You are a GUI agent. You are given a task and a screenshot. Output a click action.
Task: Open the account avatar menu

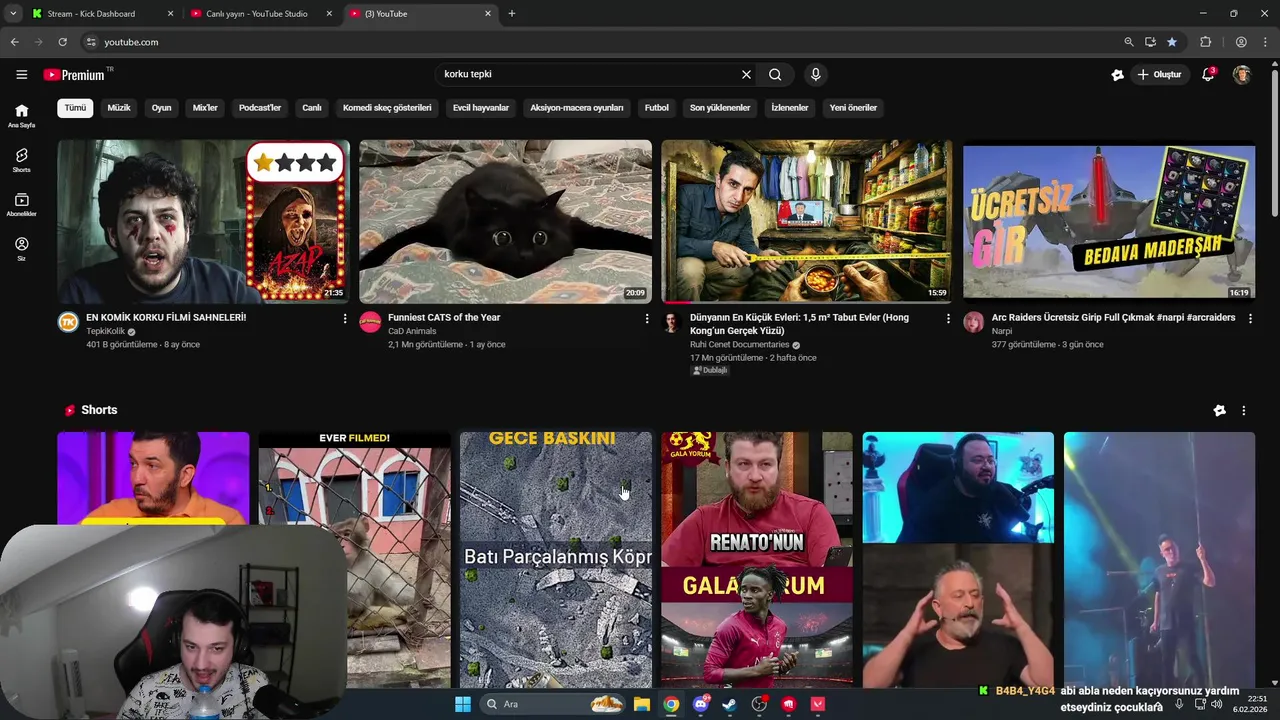(x=1242, y=74)
